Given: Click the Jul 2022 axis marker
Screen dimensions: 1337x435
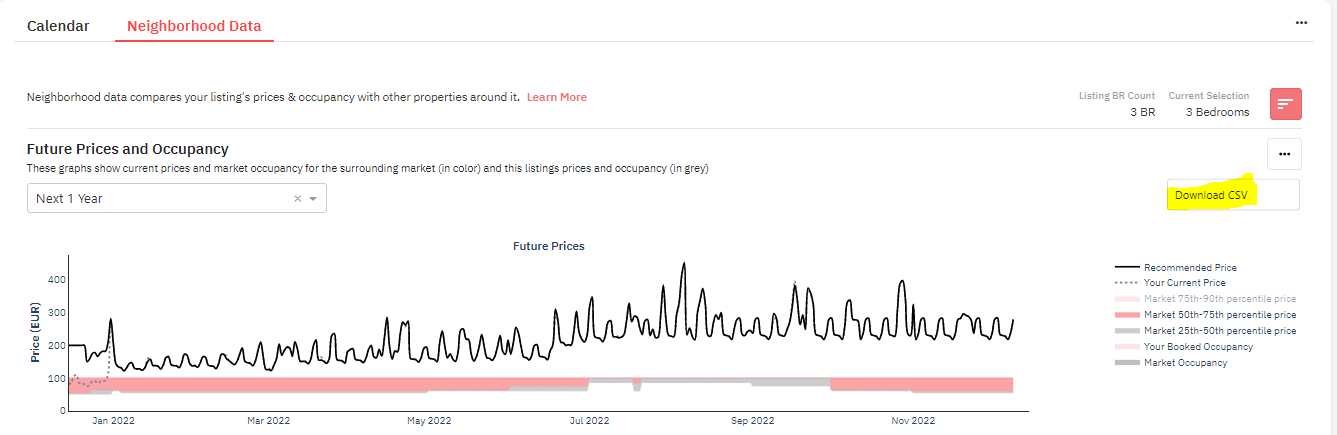Looking at the screenshot, I should tap(589, 421).
